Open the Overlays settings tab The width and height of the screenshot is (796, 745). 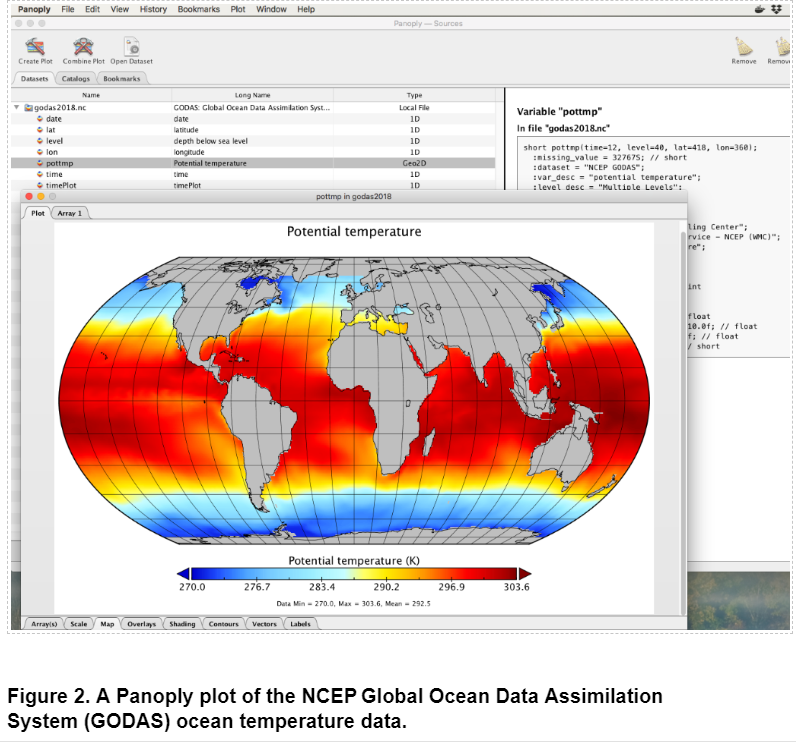click(x=142, y=624)
